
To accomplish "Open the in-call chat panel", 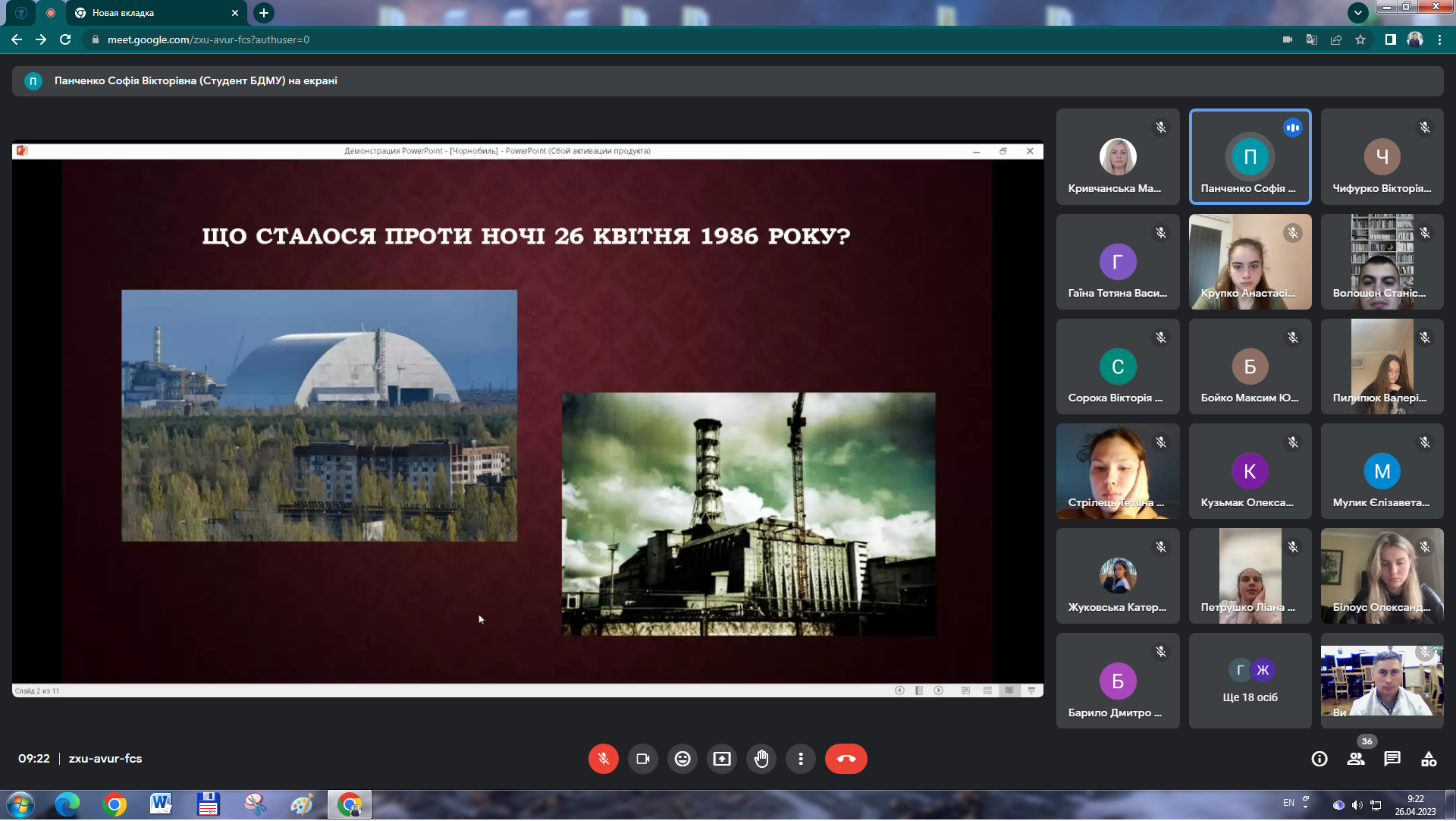I will 1392,760.
